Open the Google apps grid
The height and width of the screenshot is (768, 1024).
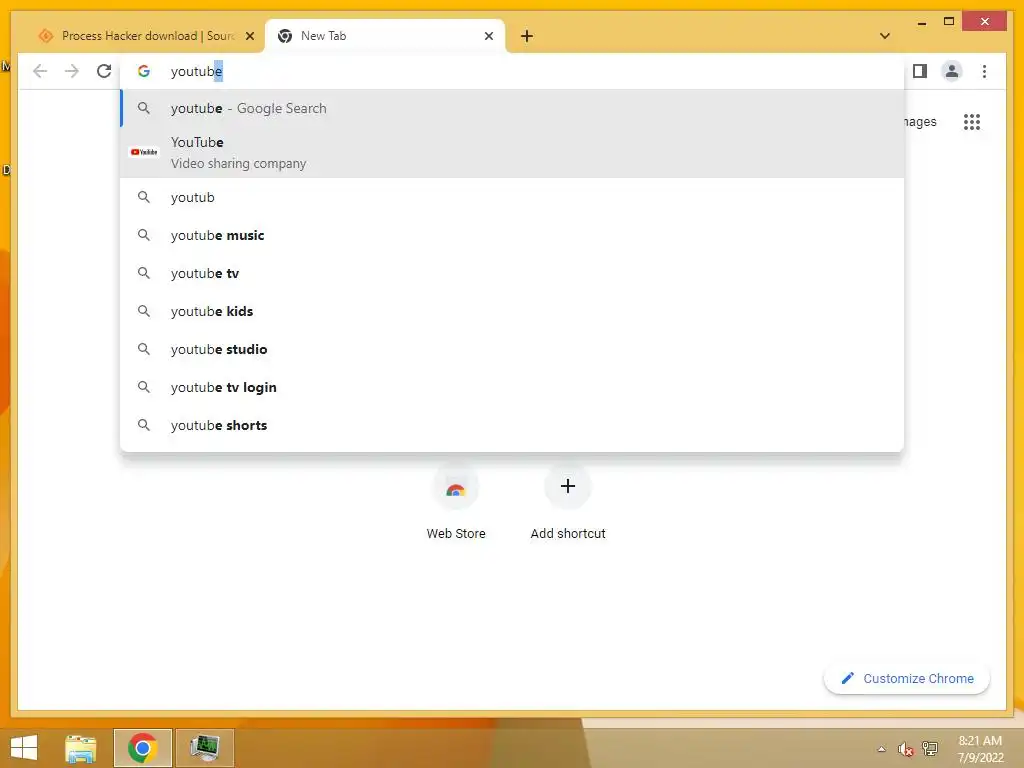tap(972, 121)
